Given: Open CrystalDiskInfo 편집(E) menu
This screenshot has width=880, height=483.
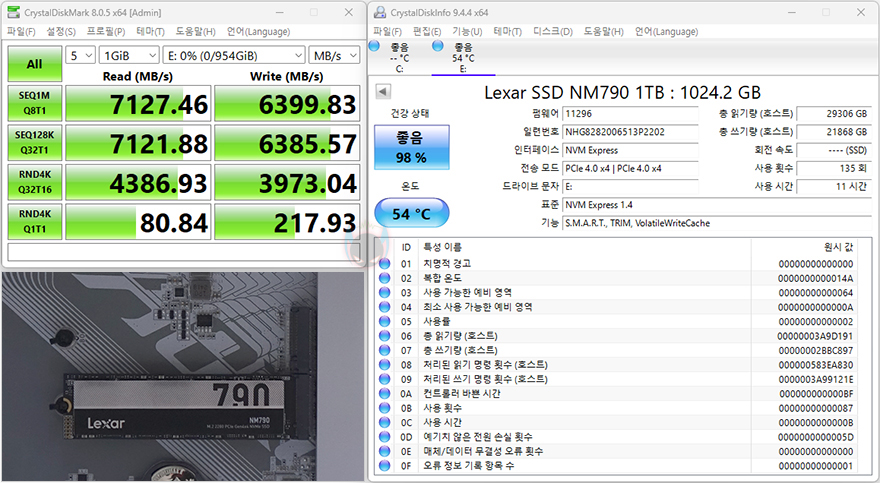Looking at the screenshot, I should click(427, 31).
